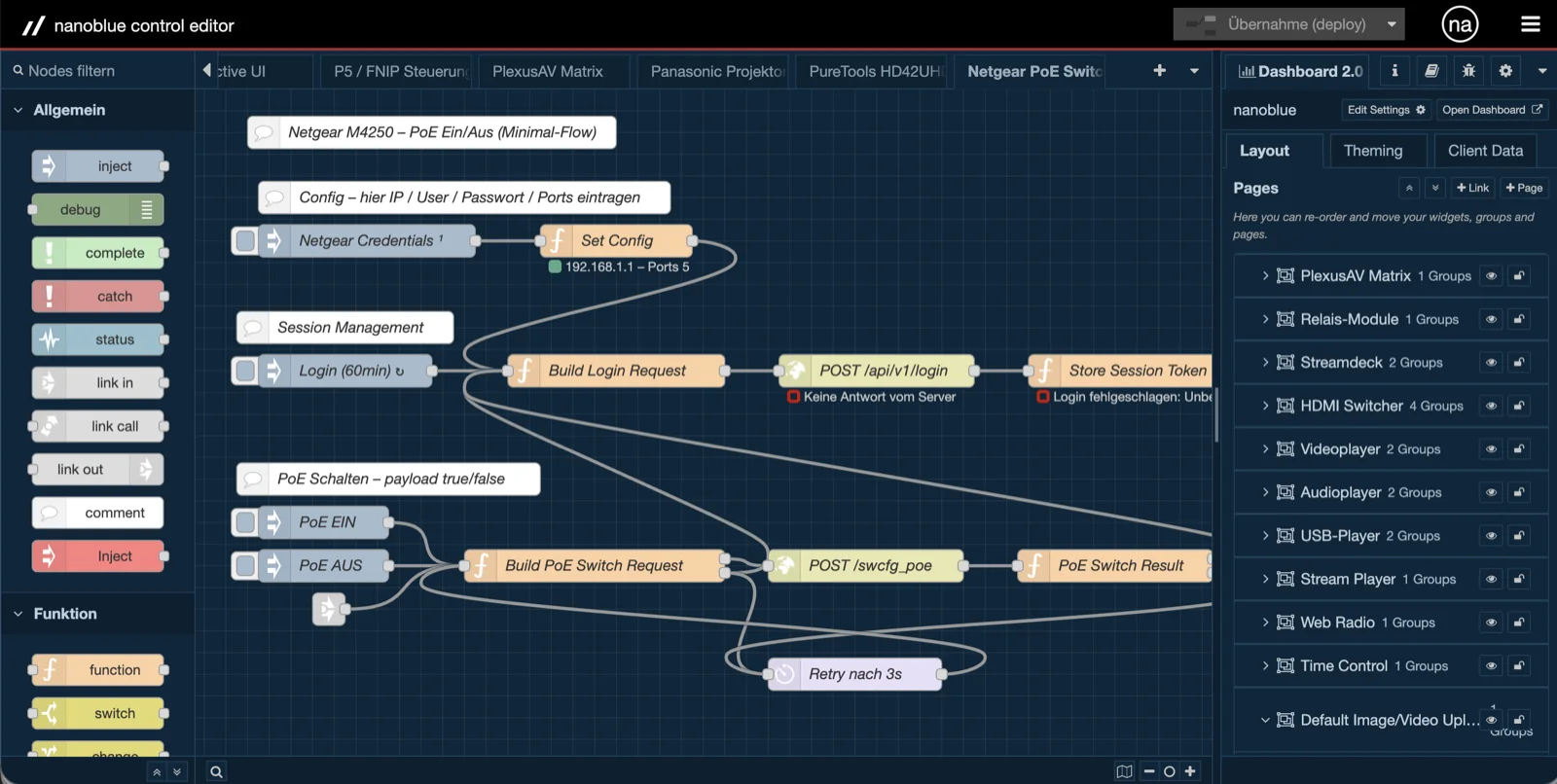
Task: Select the POST /api/v1/login node
Action: pos(877,371)
